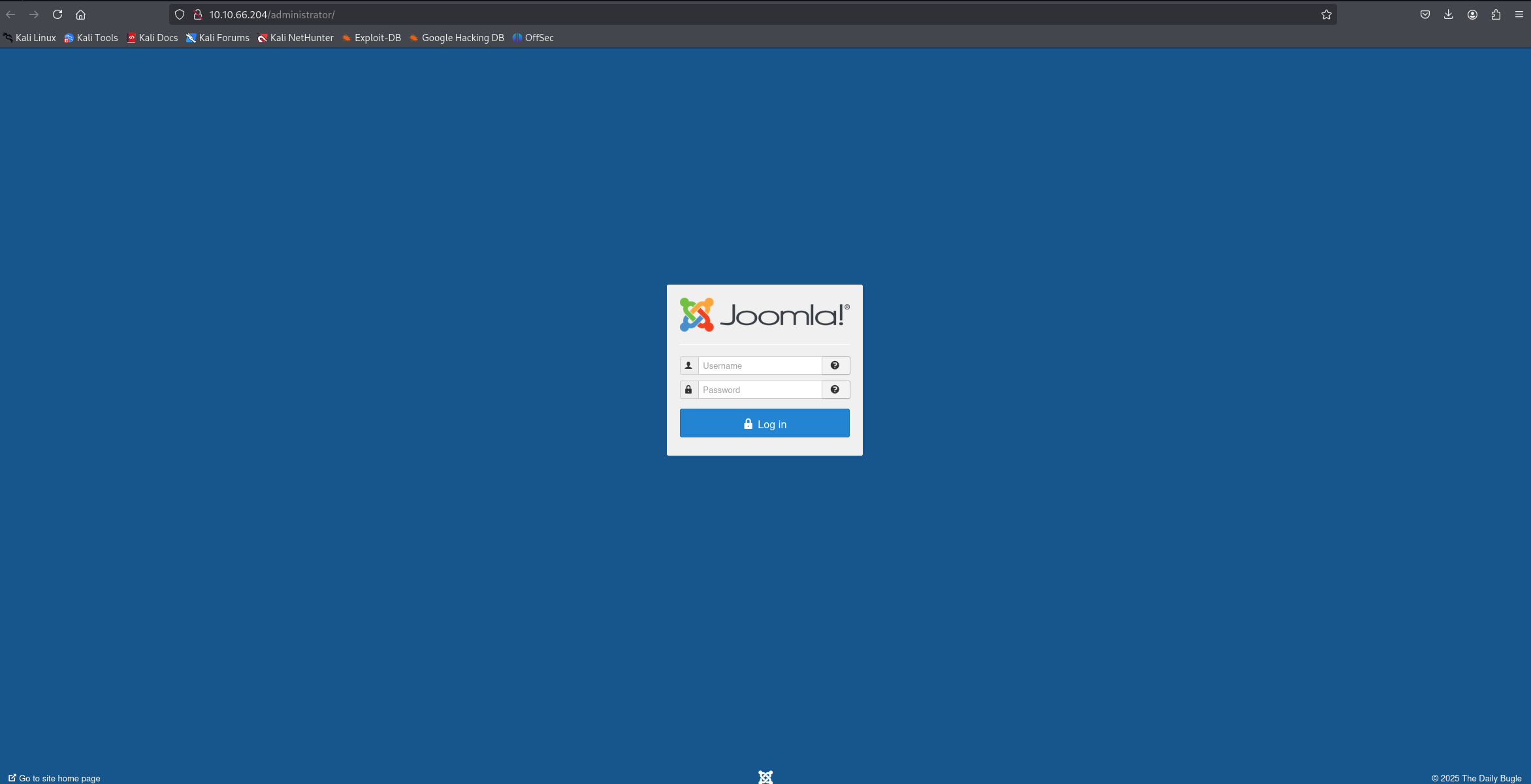
Task: Click the shield tracking protection icon
Action: tap(180, 14)
